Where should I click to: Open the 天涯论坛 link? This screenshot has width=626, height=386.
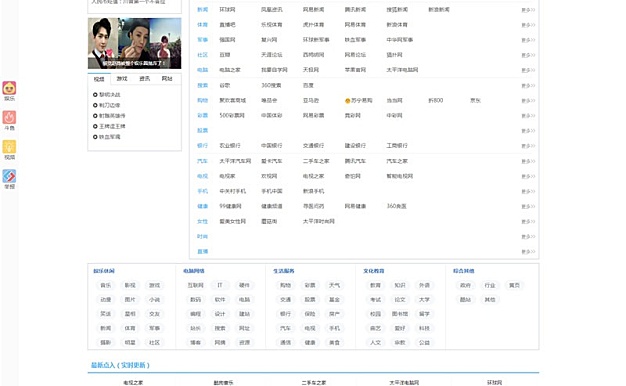click(x=271, y=55)
